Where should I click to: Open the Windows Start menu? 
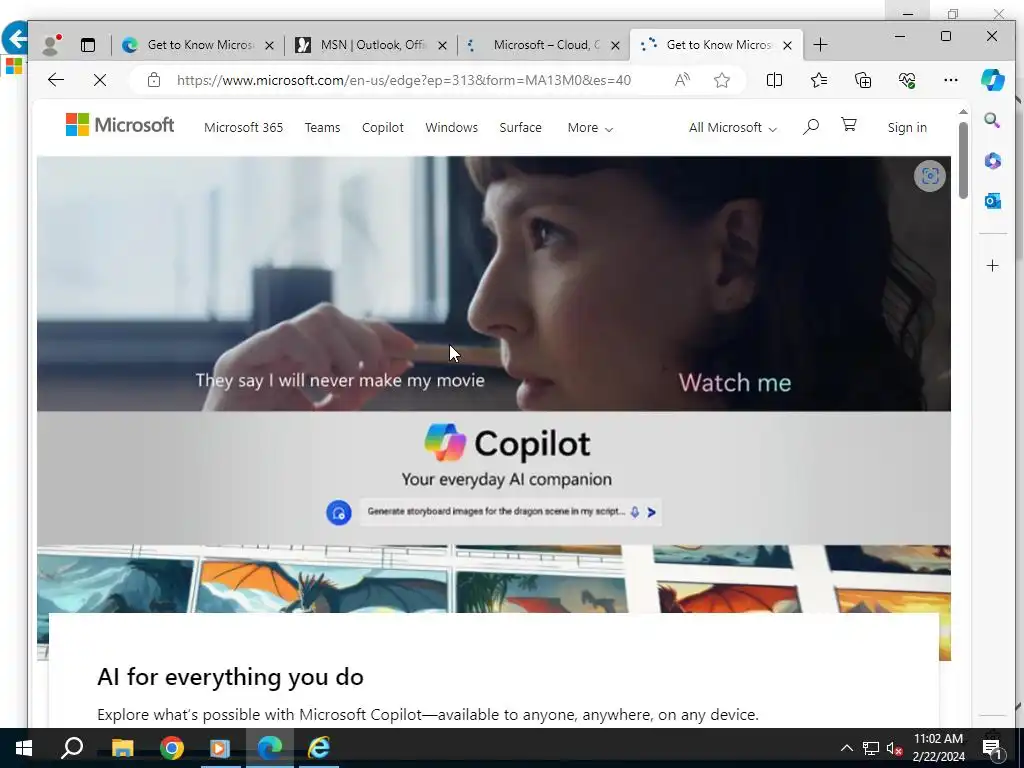24,748
